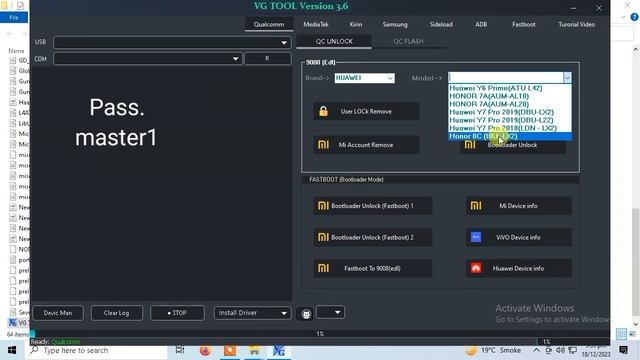
Task: Open the small dropdown next to face icon
Action: point(330,313)
